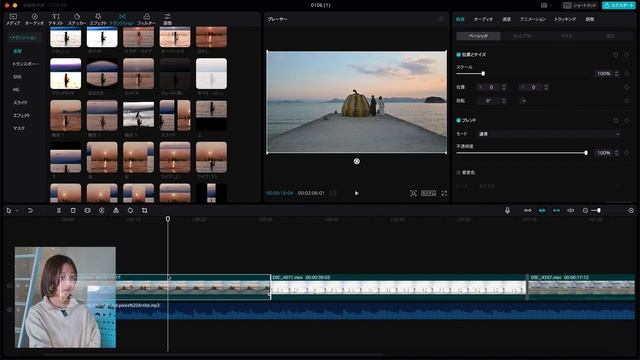Select the ベーシック sub-tab
Screen dimensions: 640x360
pyautogui.click(x=478, y=36)
